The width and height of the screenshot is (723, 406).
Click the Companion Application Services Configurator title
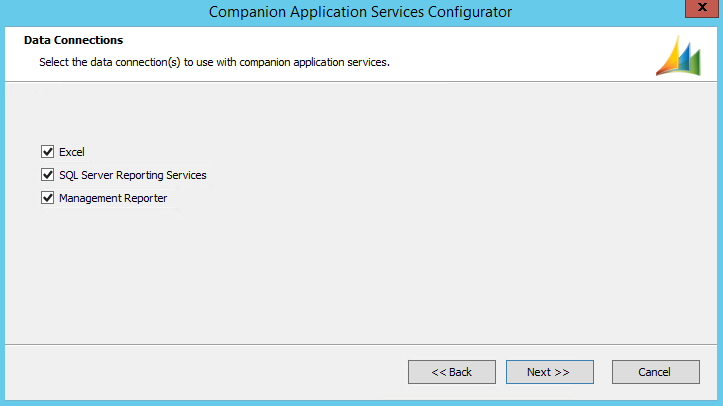pyautogui.click(x=360, y=12)
